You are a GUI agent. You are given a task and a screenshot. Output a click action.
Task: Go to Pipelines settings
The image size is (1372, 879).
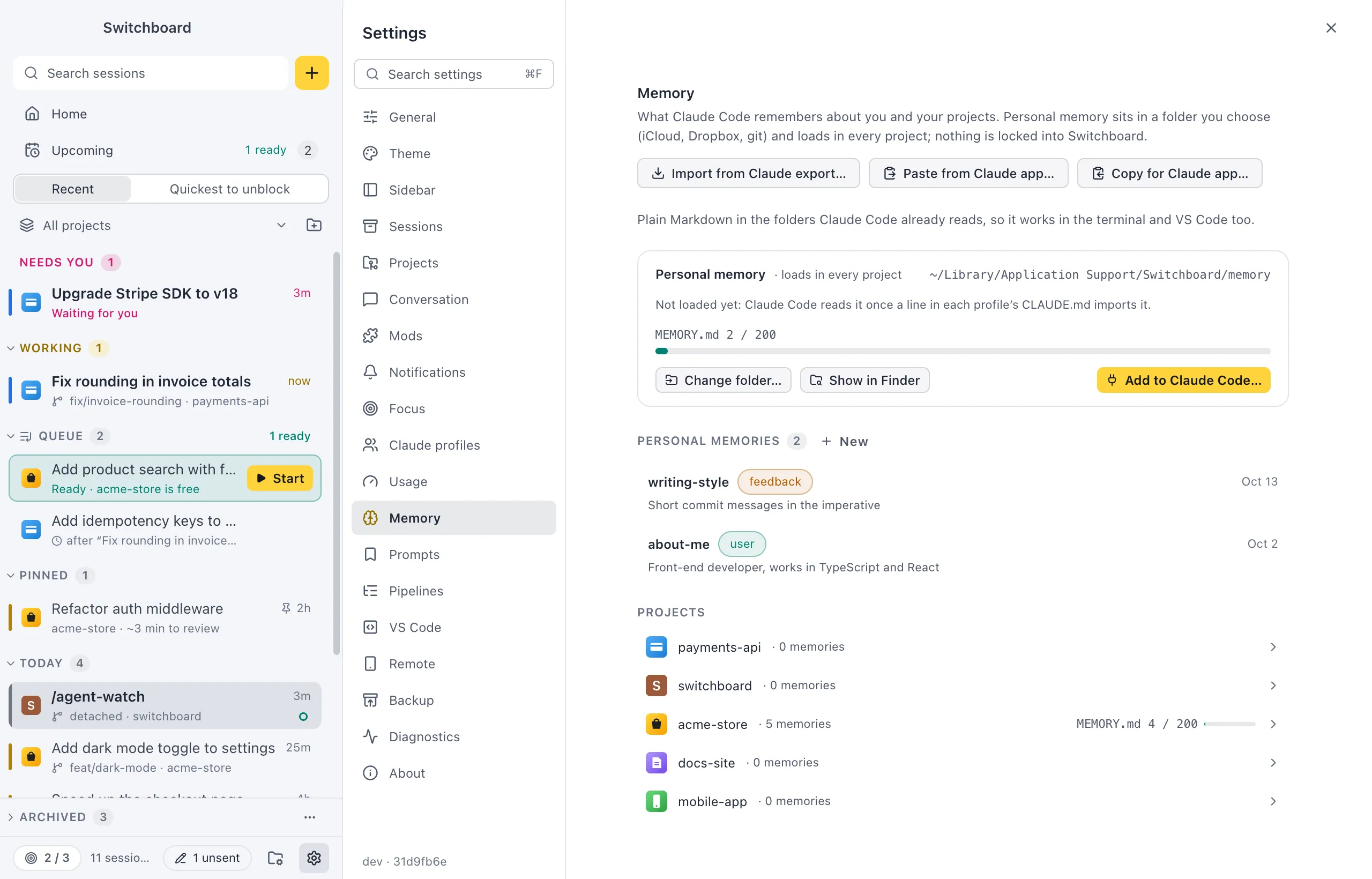click(x=454, y=591)
